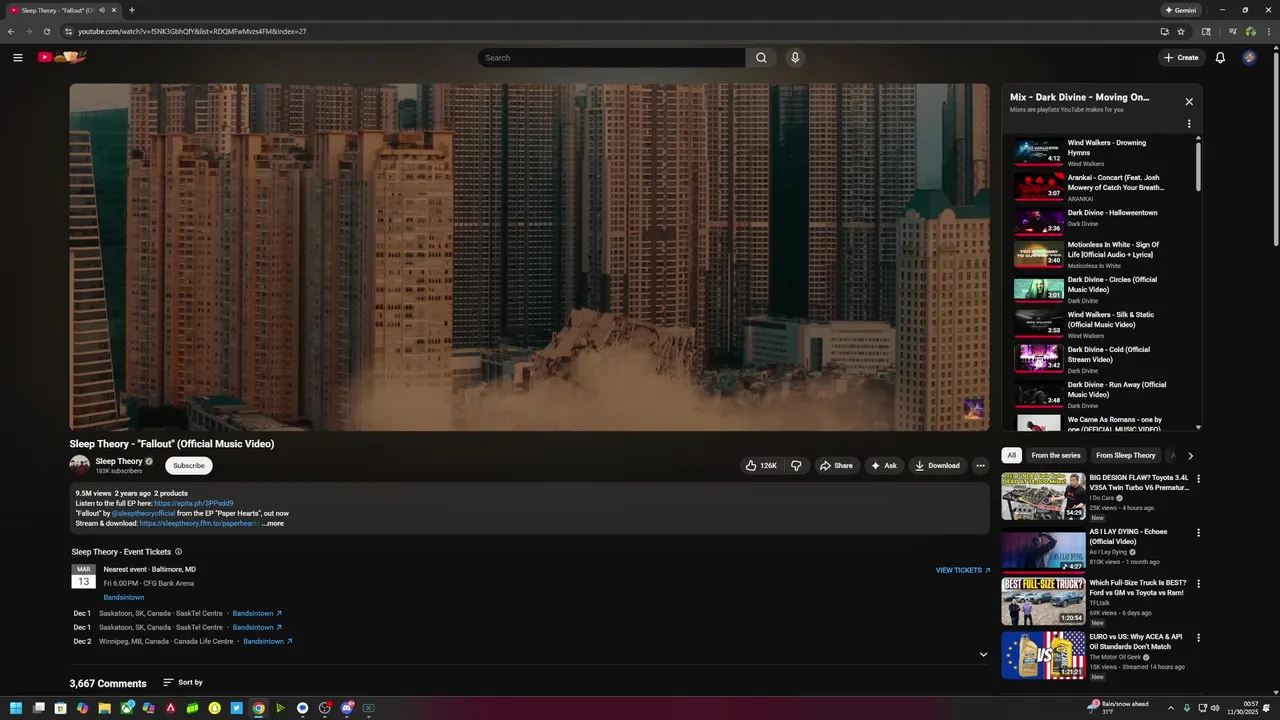Click inside the YouTube search field
Viewport: 1280px width, 720px height.
tap(612, 58)
